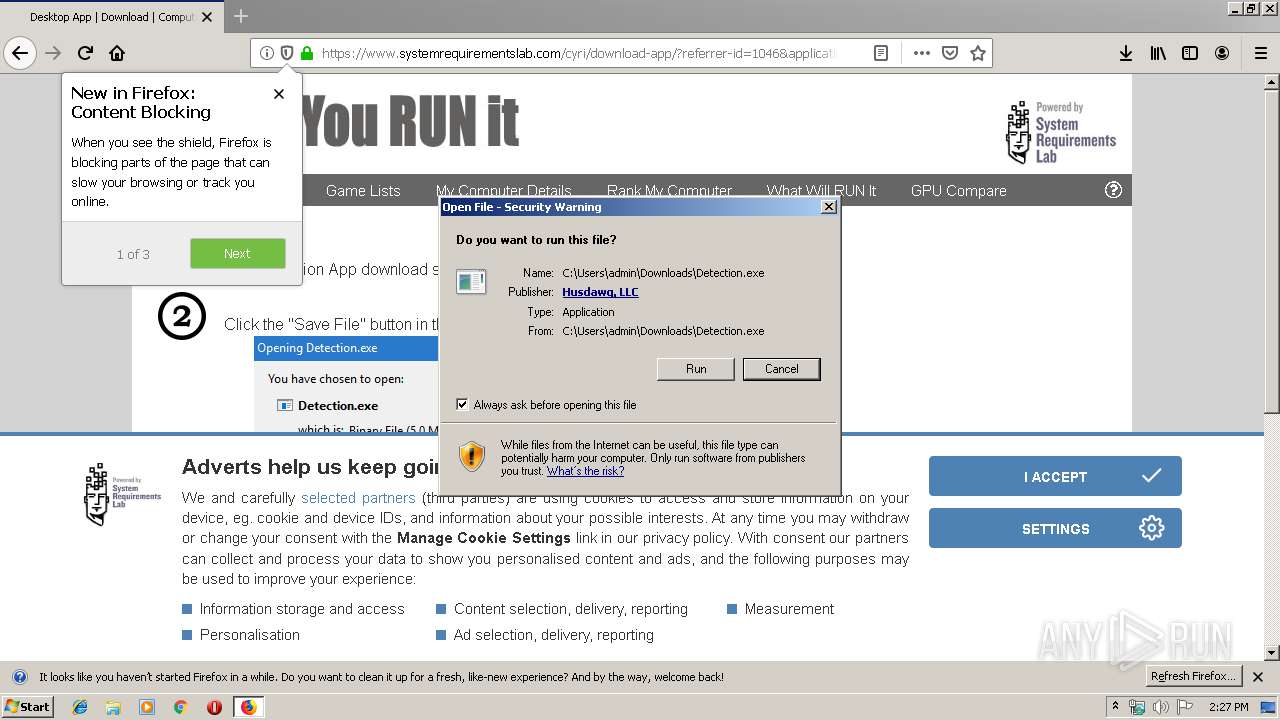
Task: Show site information icon in address bar
Action: (267, 53)
